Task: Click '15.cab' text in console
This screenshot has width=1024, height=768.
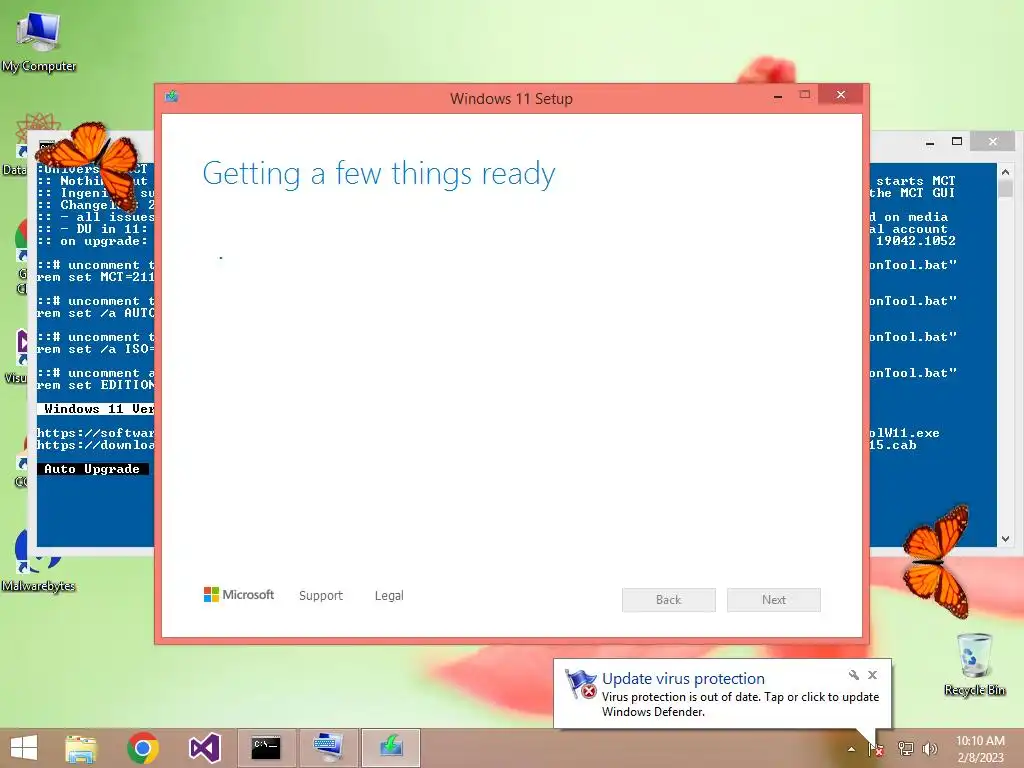Action: [893, 445]
